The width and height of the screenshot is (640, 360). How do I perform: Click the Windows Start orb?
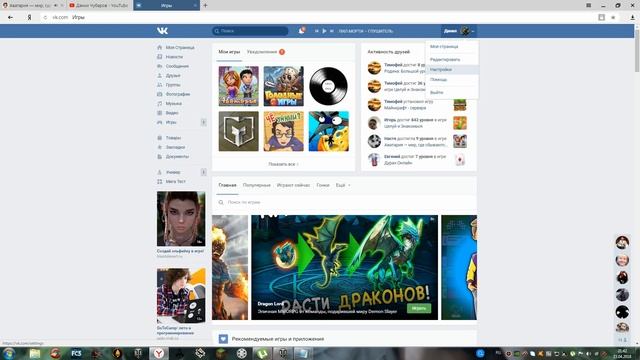[x=9, y=353]
